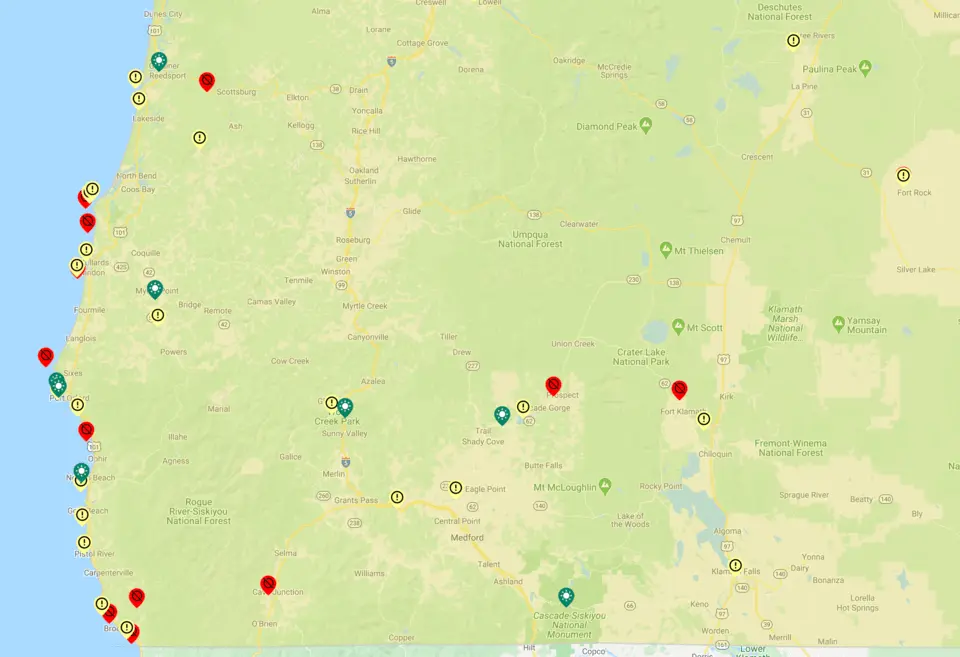Open the teal marker near Trail
The image size is (960, 657).
pyautogui.click(x=502, y=415)
